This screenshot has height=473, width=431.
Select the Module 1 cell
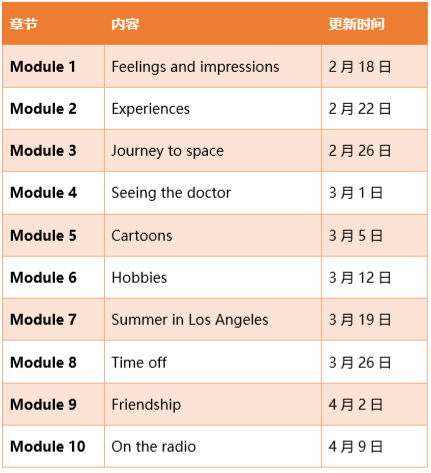point(53,66)
